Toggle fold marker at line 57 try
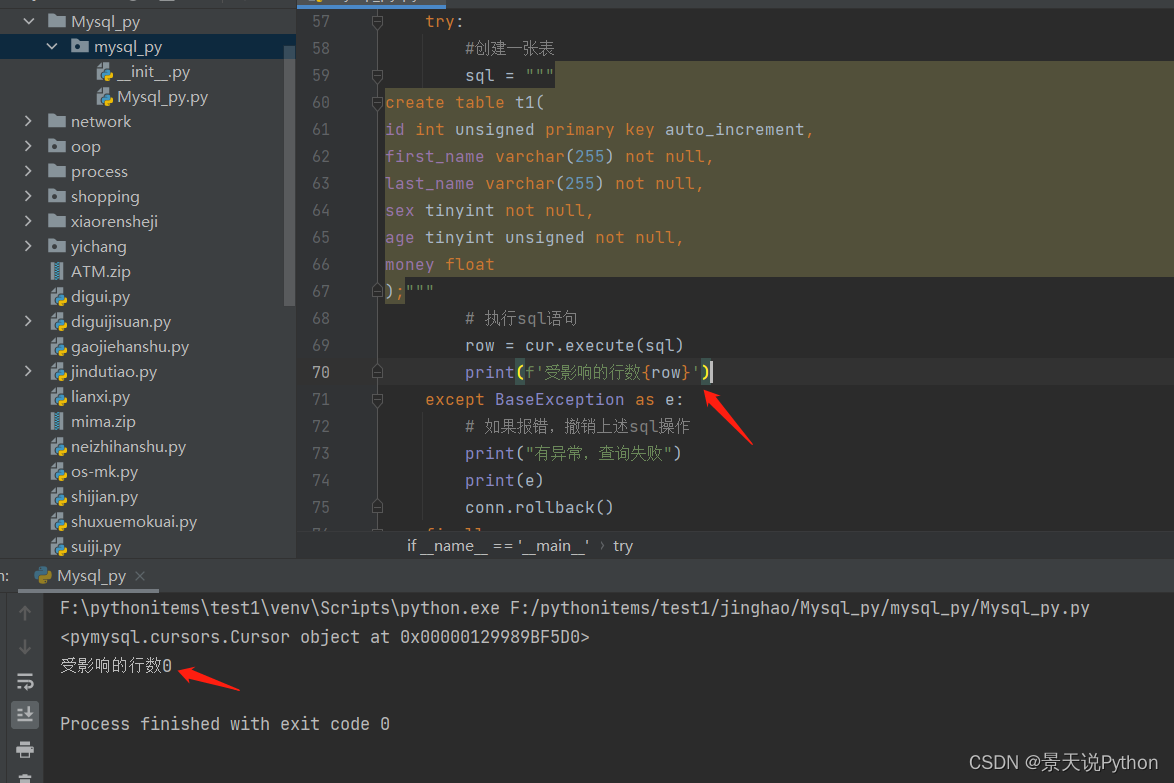This screenshot has width=1174, height=783. 377,22
